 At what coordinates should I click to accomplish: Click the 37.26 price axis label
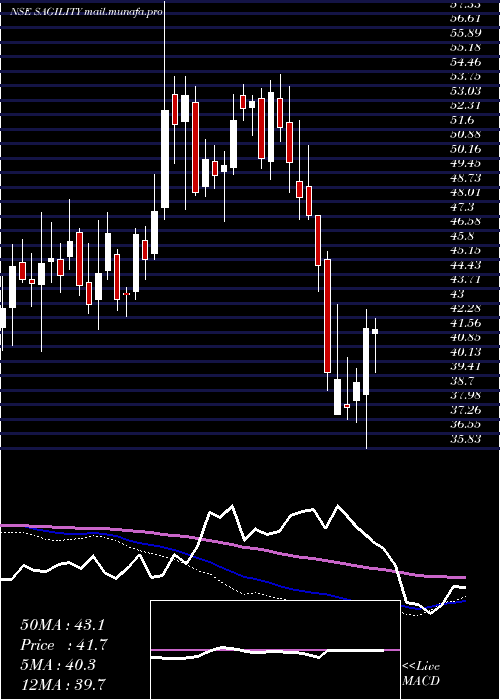tap(466, 410)
